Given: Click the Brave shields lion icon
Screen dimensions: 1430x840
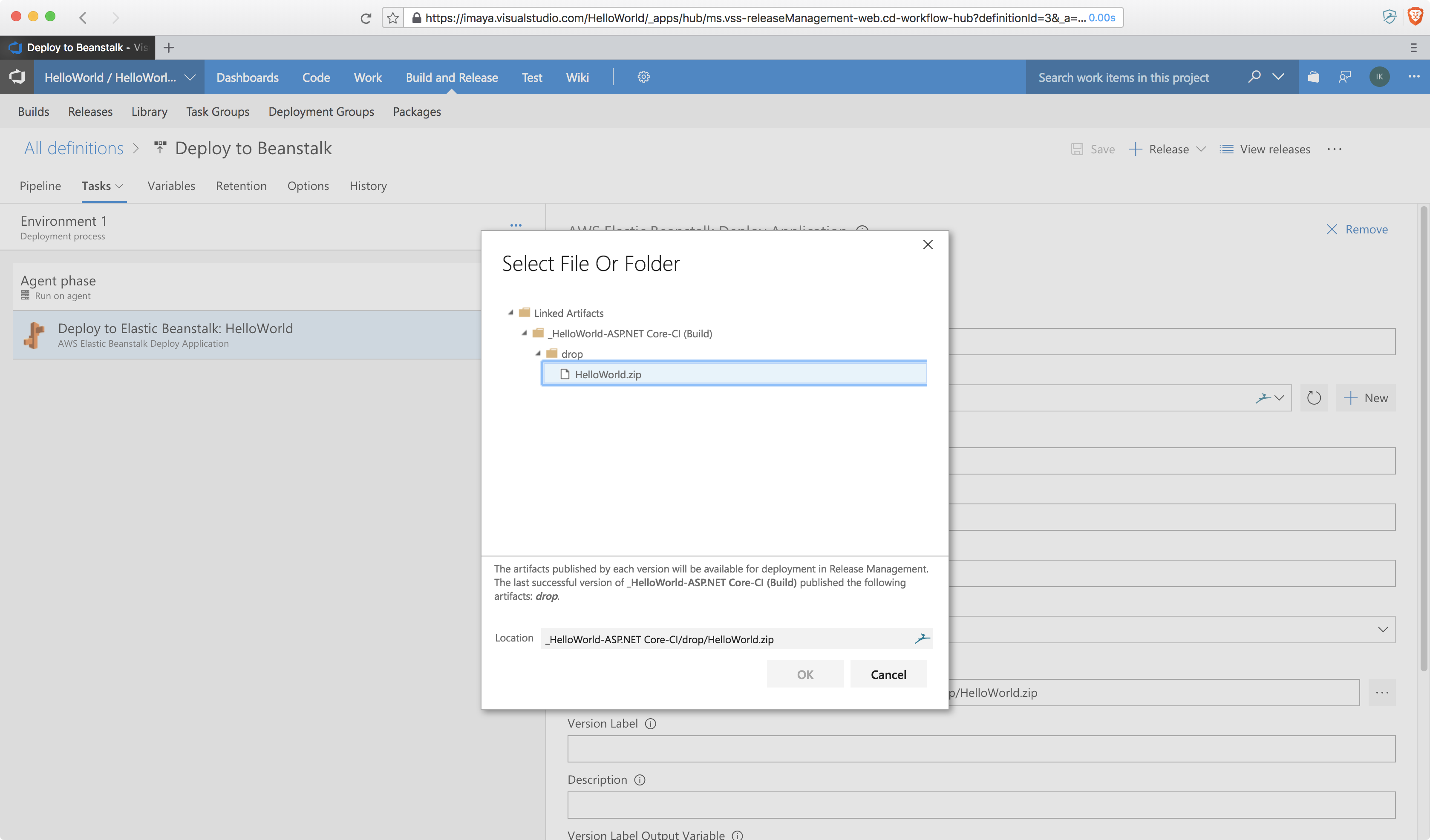Looking at the screenshot, I should 1415,17.
